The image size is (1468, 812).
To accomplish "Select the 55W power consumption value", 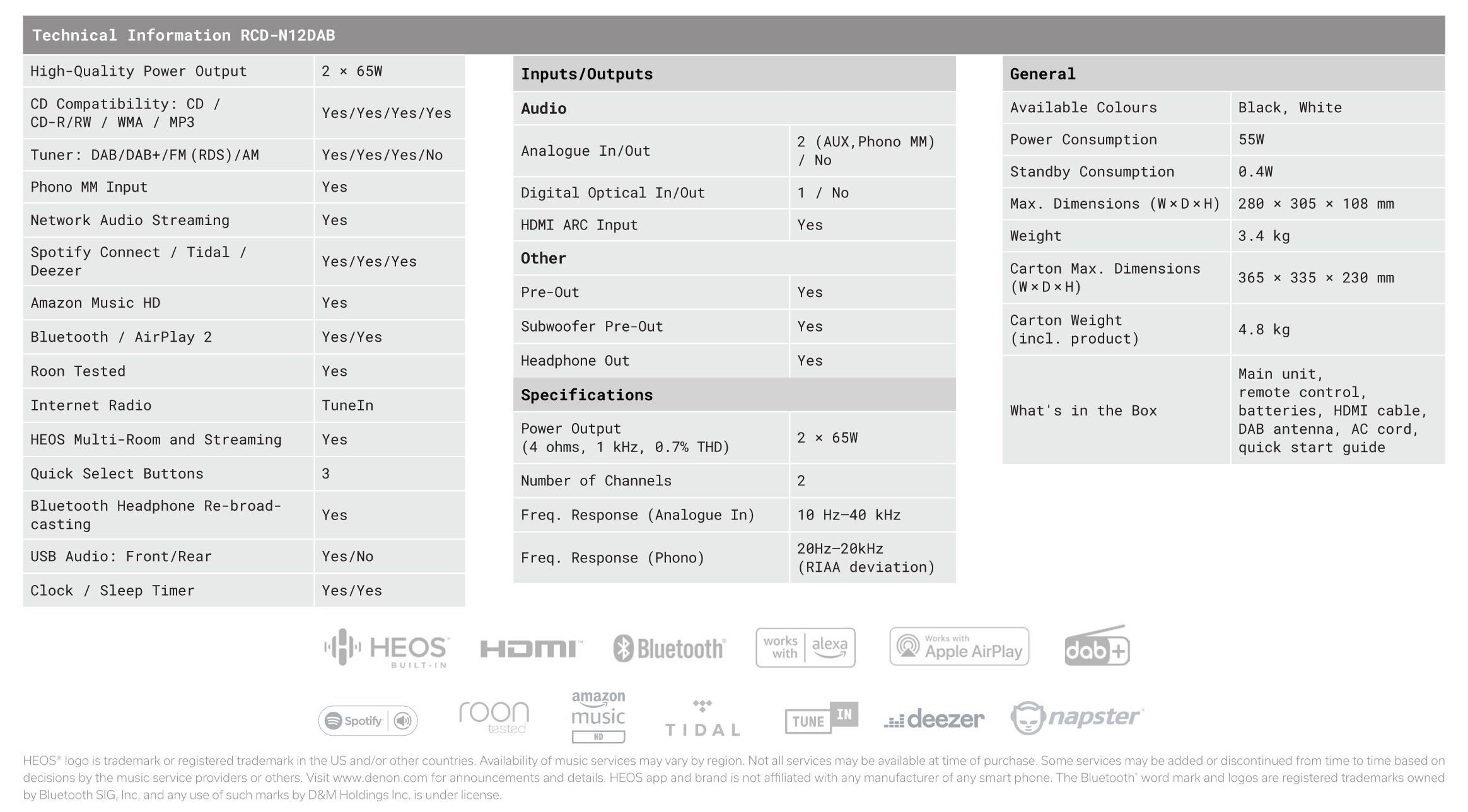I will pos(1251,140).
